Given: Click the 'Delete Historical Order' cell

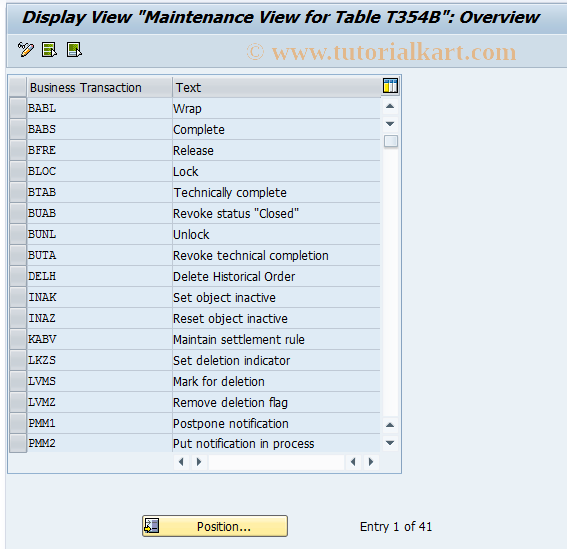Looking at the screenshot, I should click(x=277, y=276).
